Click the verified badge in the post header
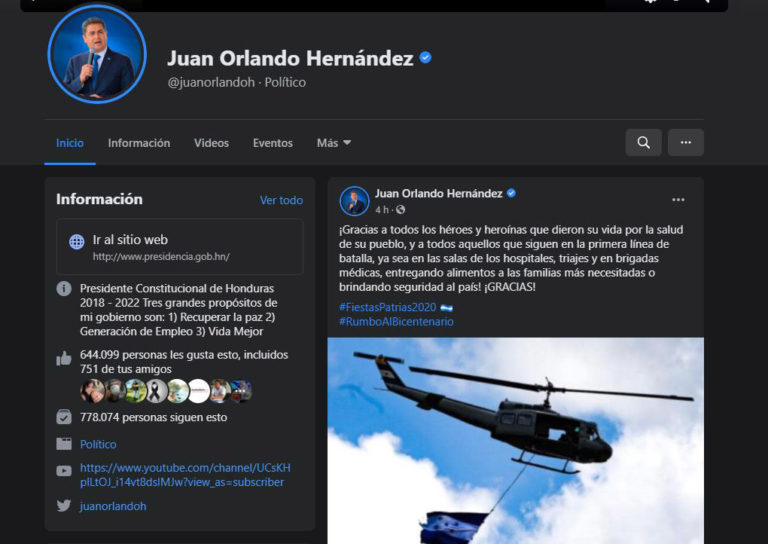This screenshot has height=544, width=768. [x=511, y=193]
